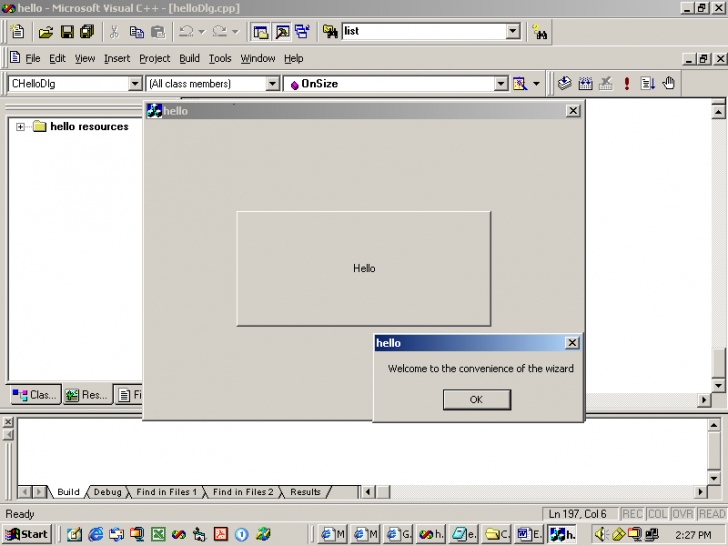
Task: Open the CHelloDlg class dropdown
Action: pyautogui.click(x=135, y=84)
